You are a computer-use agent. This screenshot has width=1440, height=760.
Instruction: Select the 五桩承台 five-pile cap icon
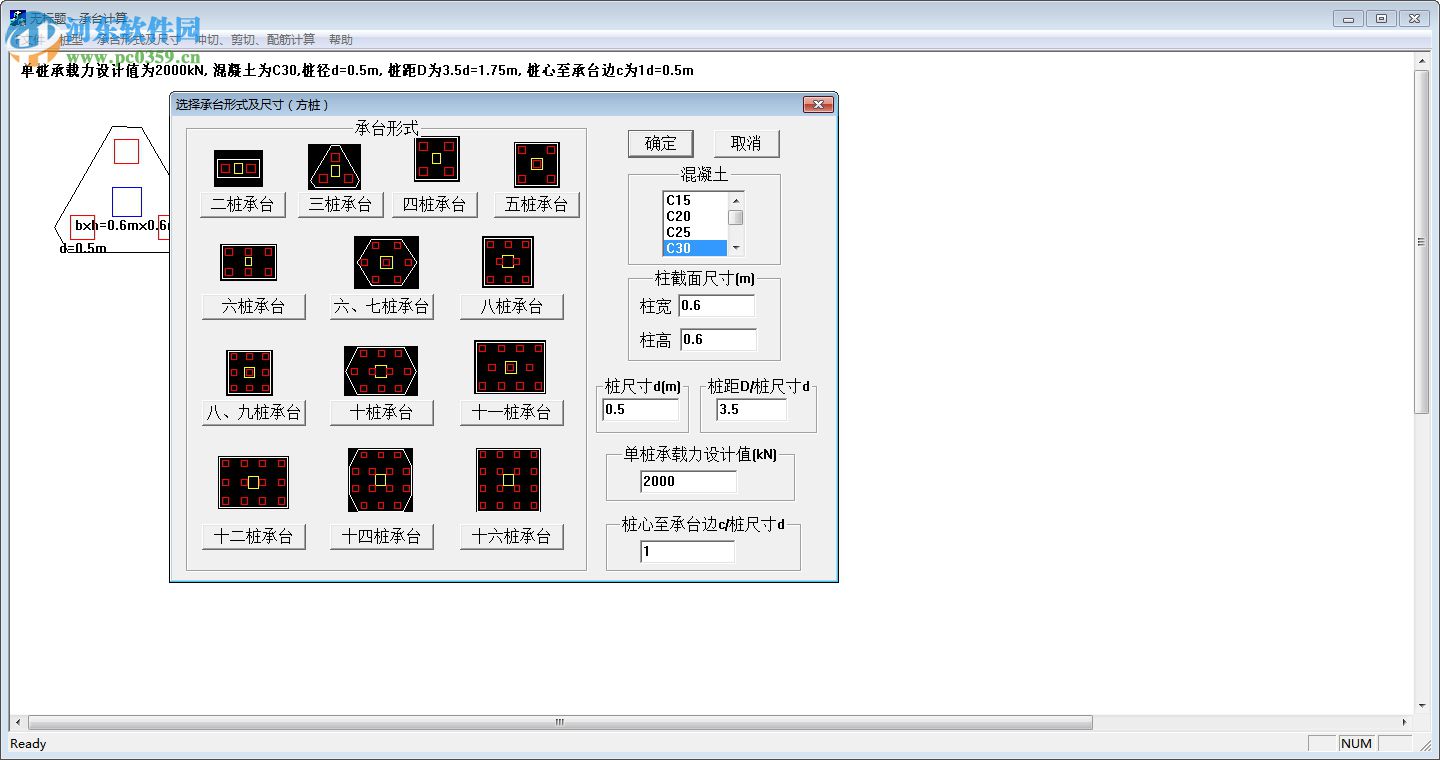pos(537,164)
